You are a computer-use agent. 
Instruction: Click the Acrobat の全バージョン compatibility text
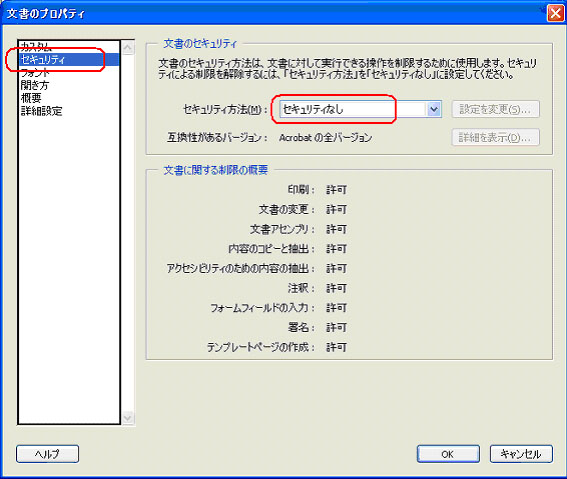325,138
